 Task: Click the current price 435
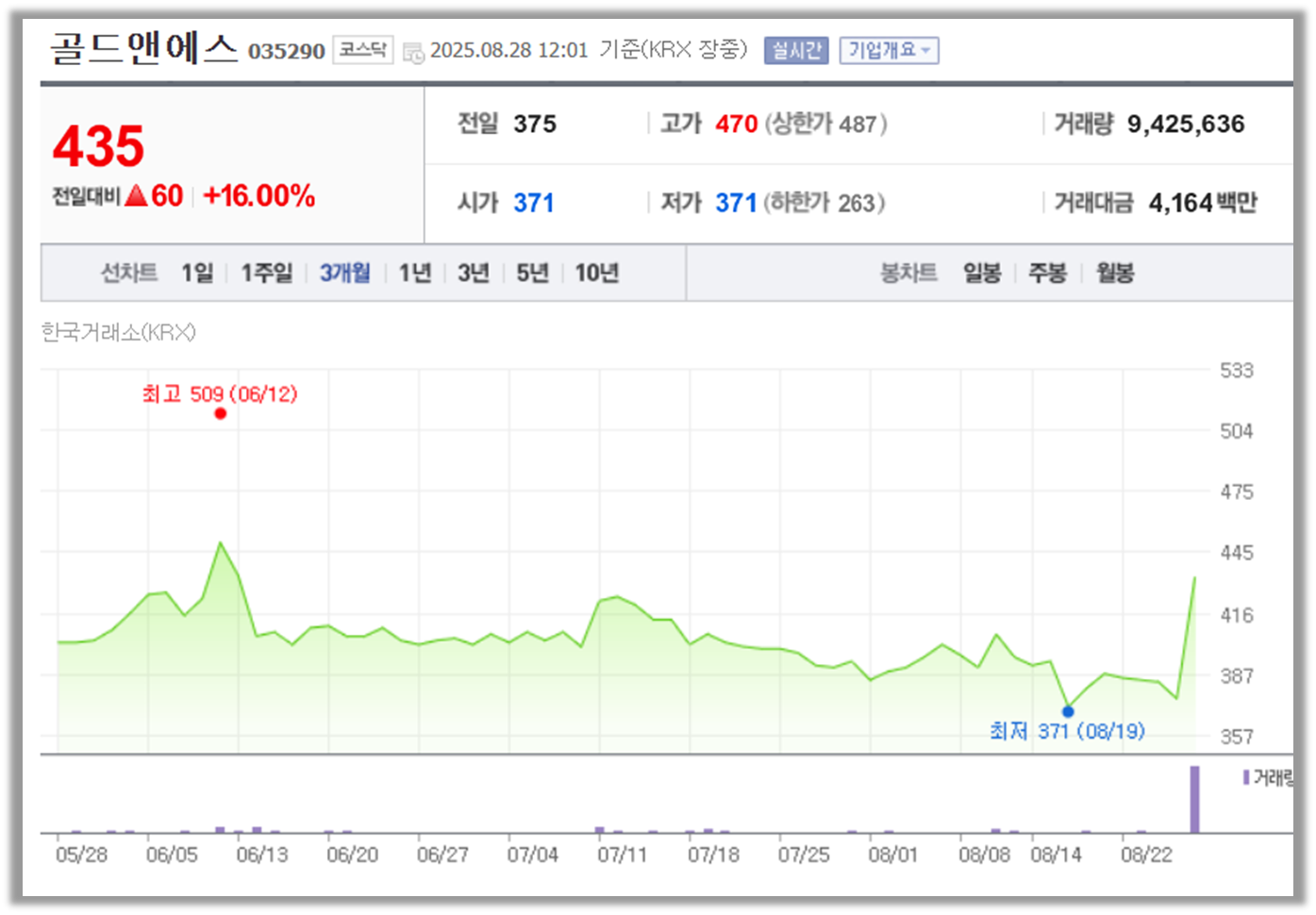click(99, 146)
